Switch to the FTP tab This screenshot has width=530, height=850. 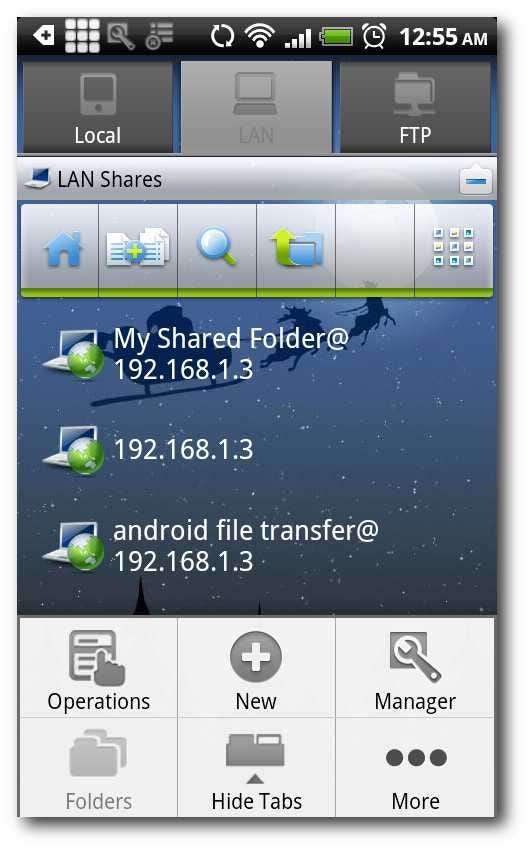(415, 108)
